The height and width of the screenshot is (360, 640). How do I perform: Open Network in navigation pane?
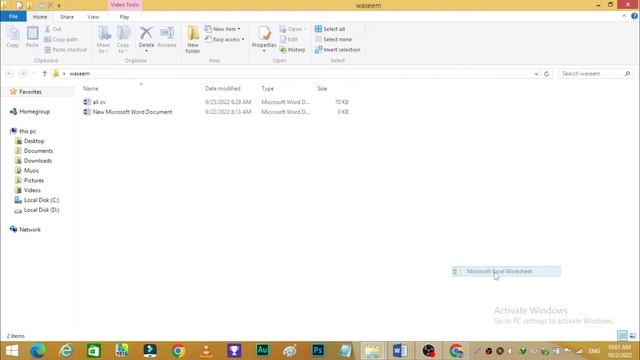point(30,229)
